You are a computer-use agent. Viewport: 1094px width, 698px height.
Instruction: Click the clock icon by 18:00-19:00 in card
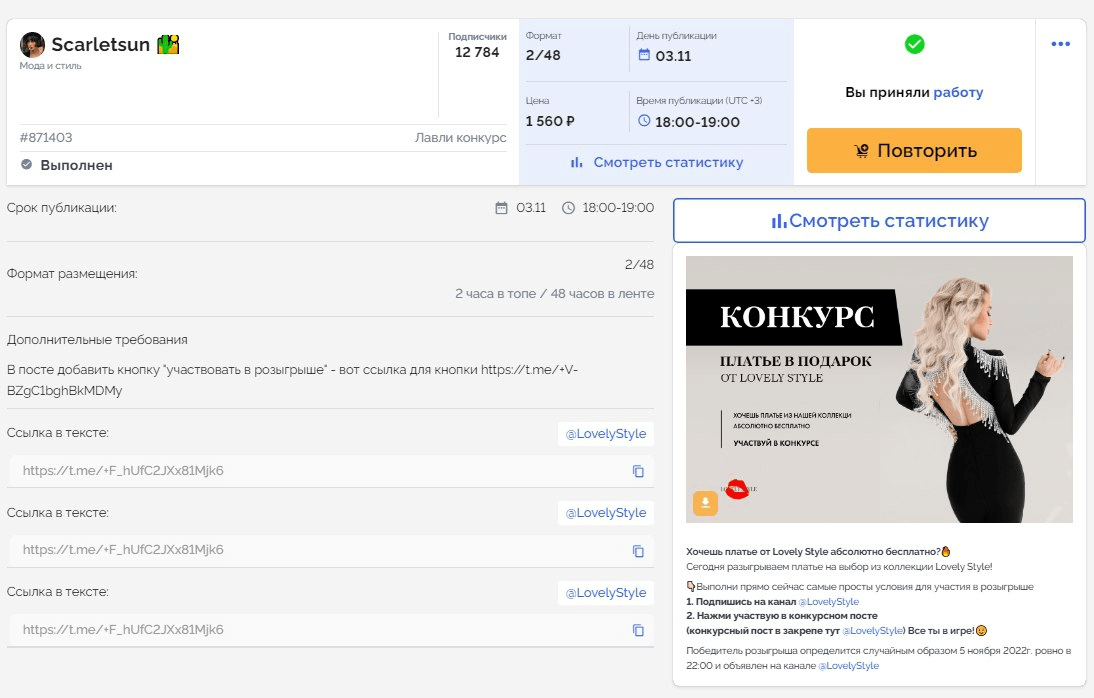click(x=644, y=121)
